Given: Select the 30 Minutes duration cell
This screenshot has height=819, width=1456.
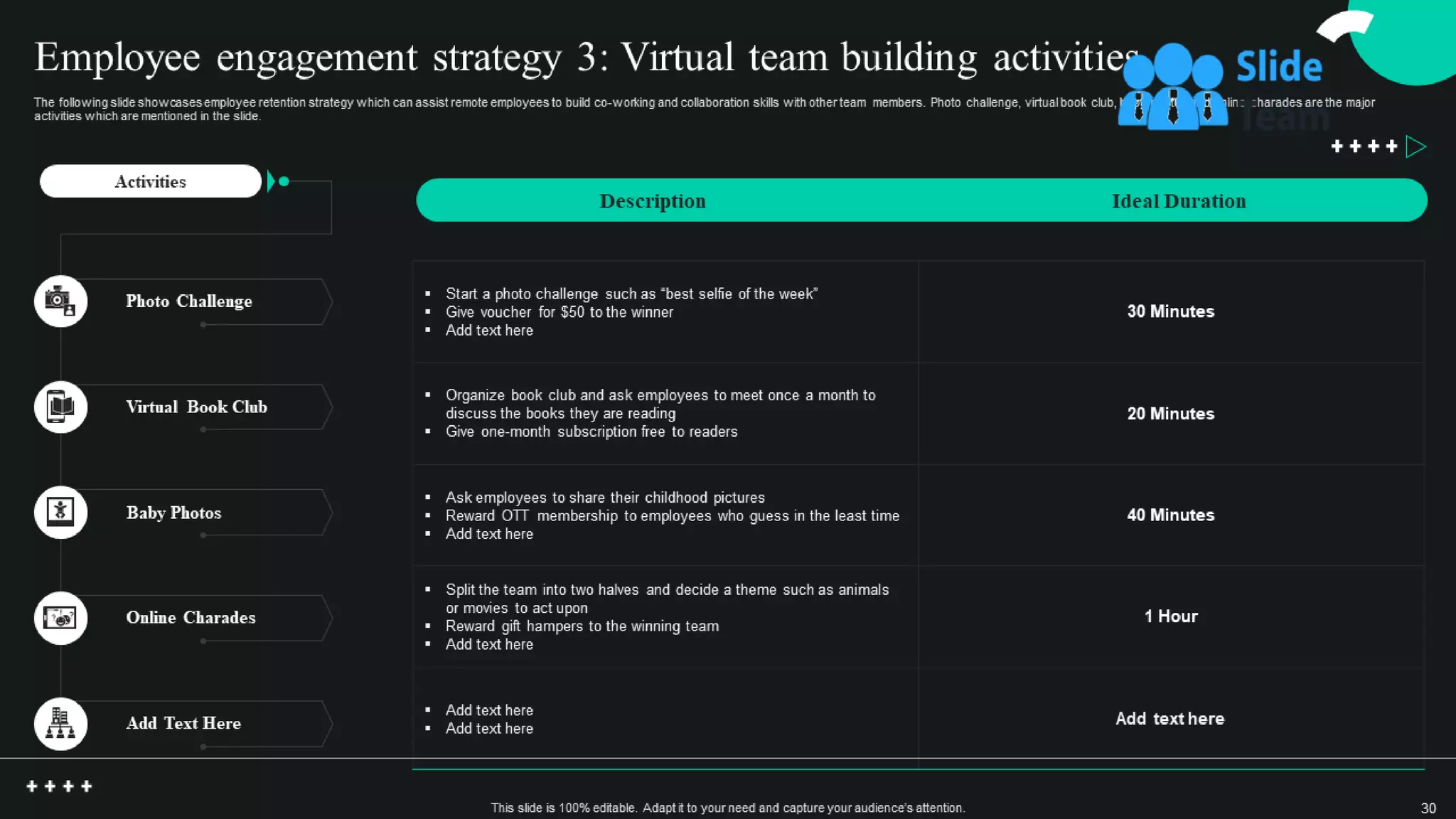Looking at the screenshot, I should [1170, 311].
